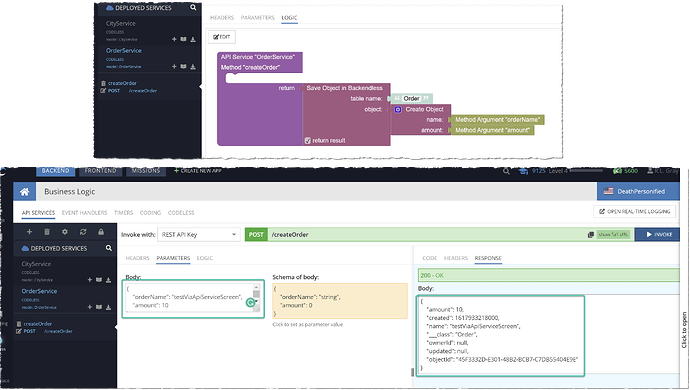Screen dimensions: 690x390
Task: Switch to the EVENT HANDLERS tab
Action: click(84, 213)
